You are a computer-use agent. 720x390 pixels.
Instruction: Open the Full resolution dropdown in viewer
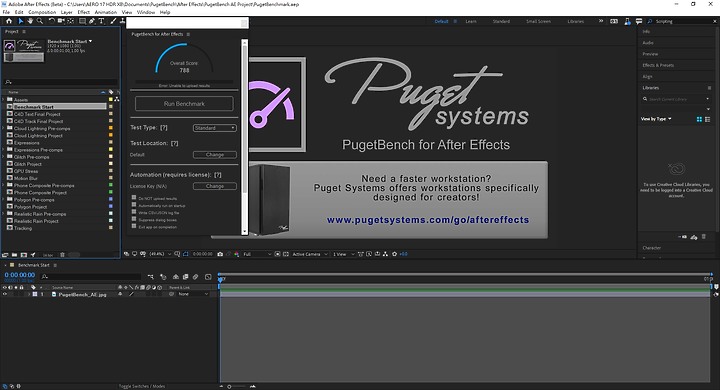click(257, 254)
